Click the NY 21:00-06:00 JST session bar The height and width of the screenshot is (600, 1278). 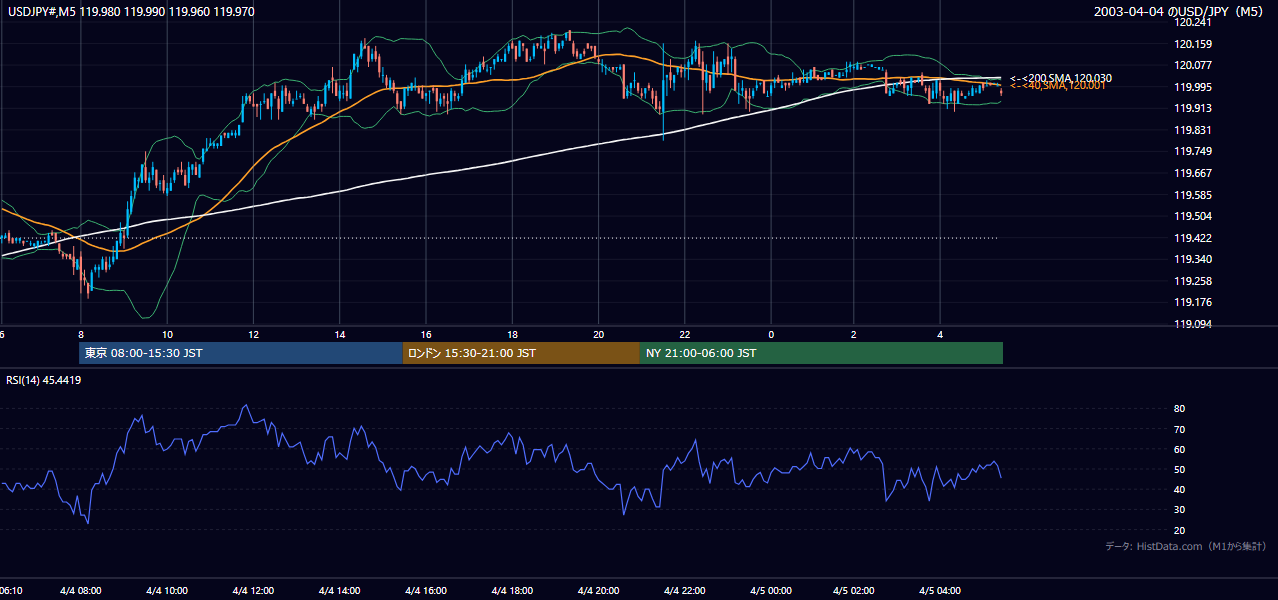click(821, 353)
